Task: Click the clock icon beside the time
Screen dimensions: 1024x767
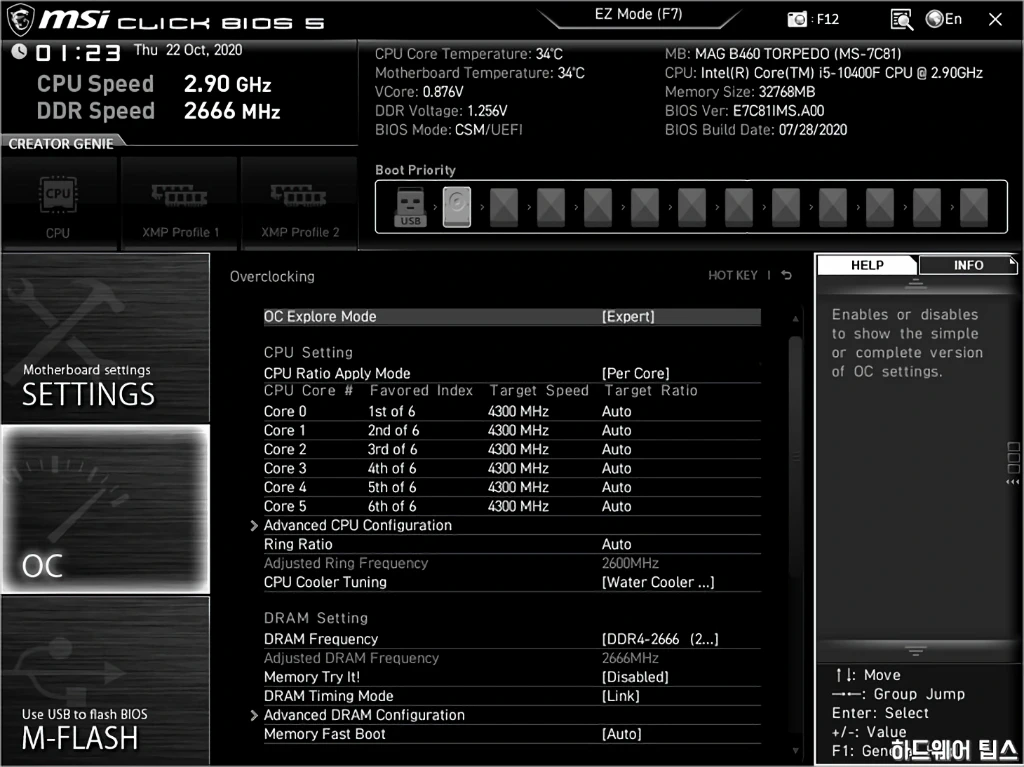Action: [19, 51]
